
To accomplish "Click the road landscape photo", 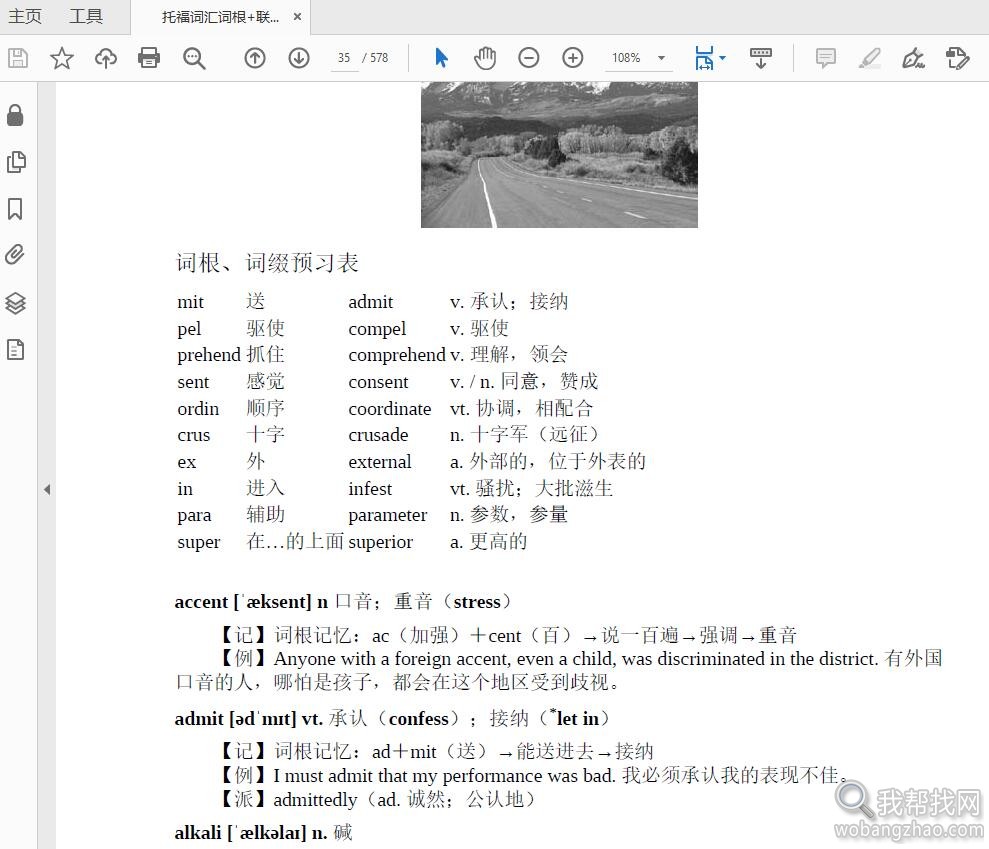I will (x=559, y=155).
